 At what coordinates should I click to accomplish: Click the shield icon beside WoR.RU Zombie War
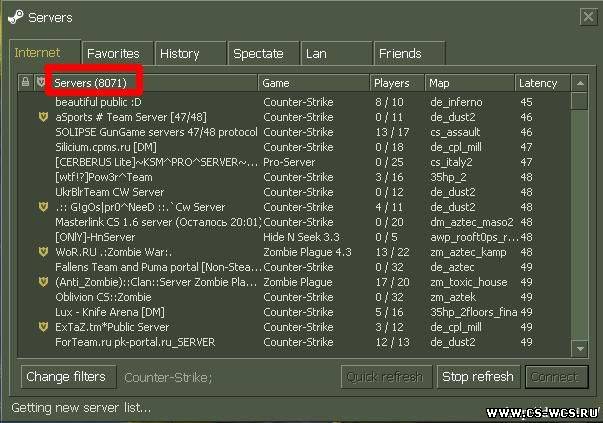tap(43, 251)
